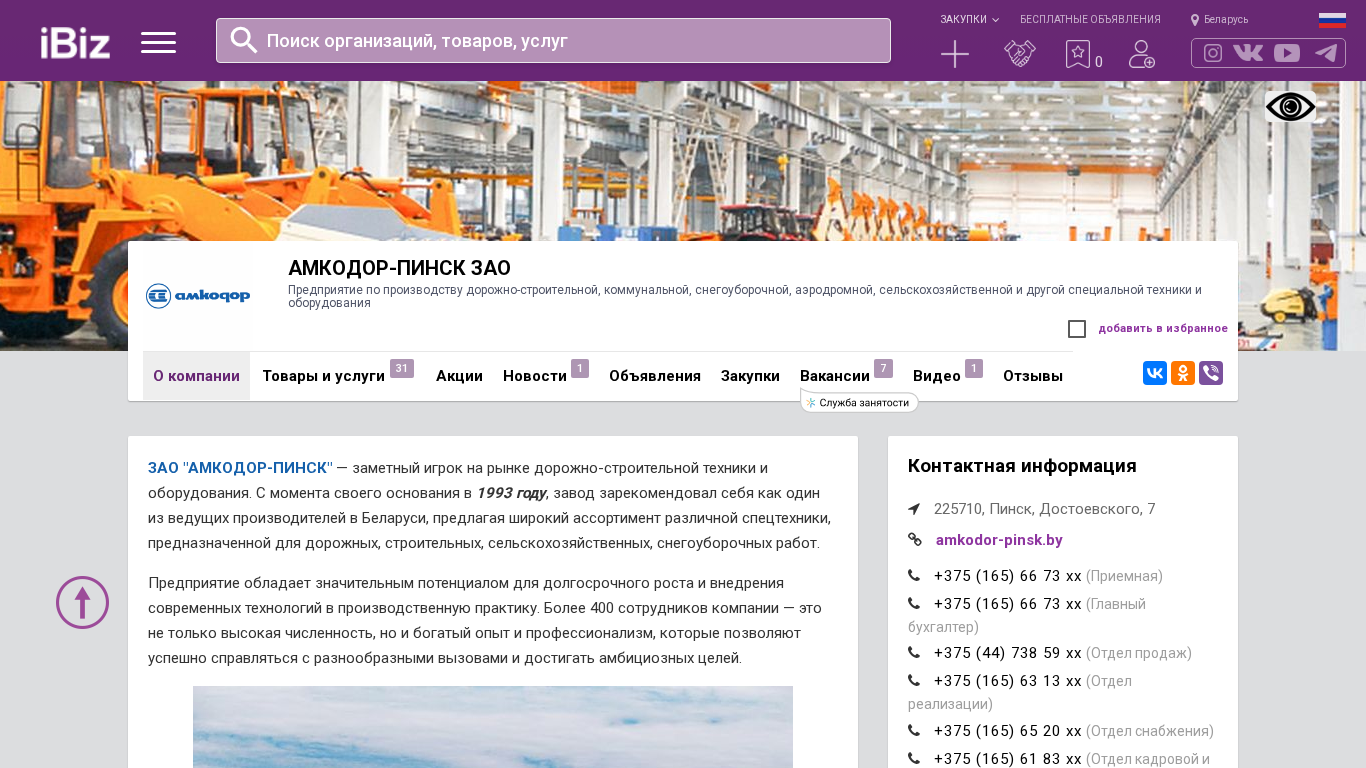Click the АМКОДОР-ПИНСК ЗАО company title
The height and width of the screenshot is (768, 1366).
(x=399, y=268)
